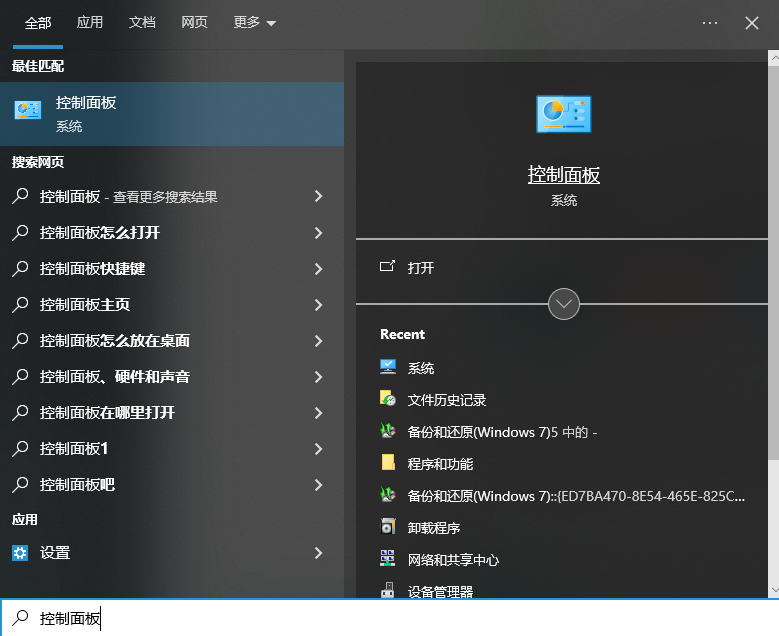Viewport: 779px width, 636px height.
Task: Click the icon of 备份和还原 ED7BA470 entry
Action: [x=388, y=494]
